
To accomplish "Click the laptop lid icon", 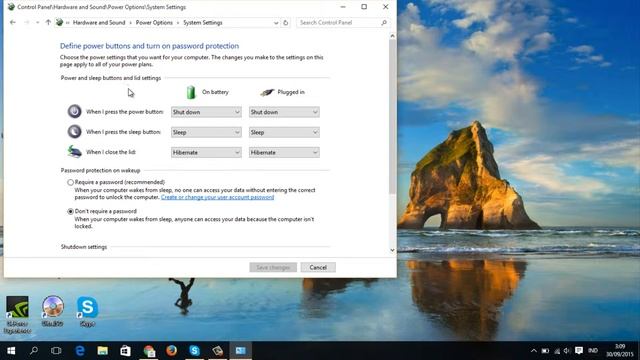I will tap(74, 151).
